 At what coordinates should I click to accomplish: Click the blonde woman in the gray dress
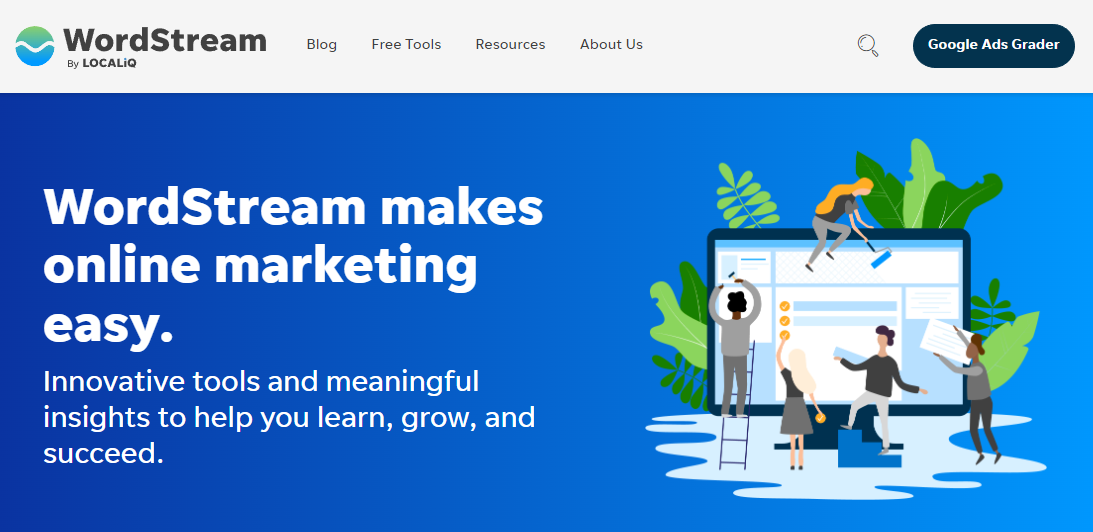(x=798, y=404)
